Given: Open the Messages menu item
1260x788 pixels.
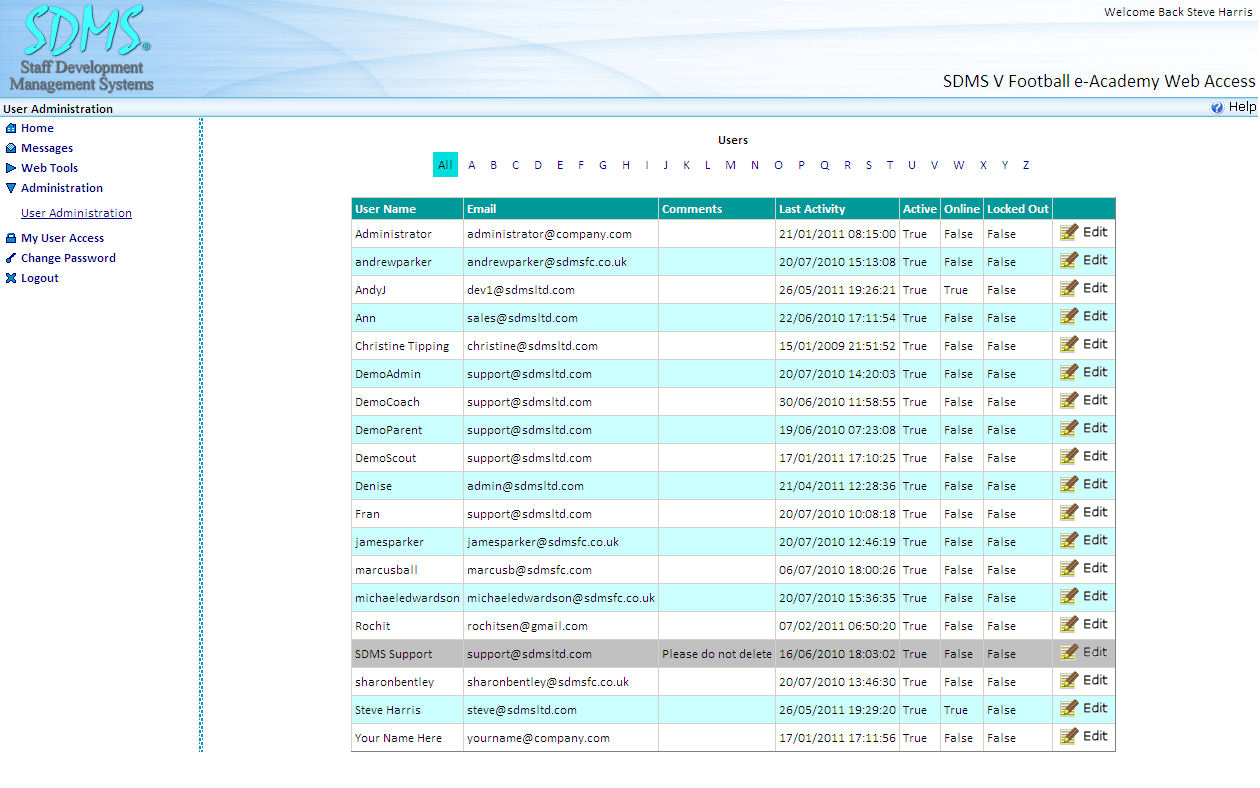Looking at the screenshot, I should coord(47,148).
